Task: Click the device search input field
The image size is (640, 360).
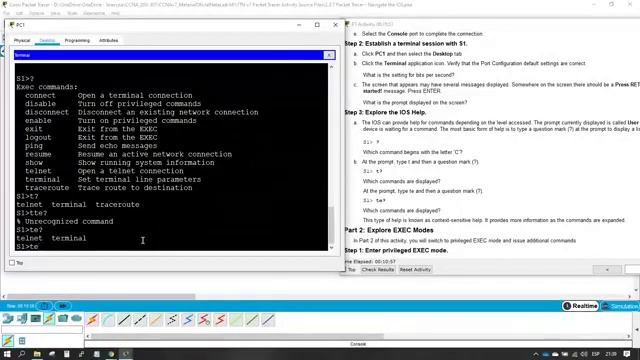Action: (42, 329)
